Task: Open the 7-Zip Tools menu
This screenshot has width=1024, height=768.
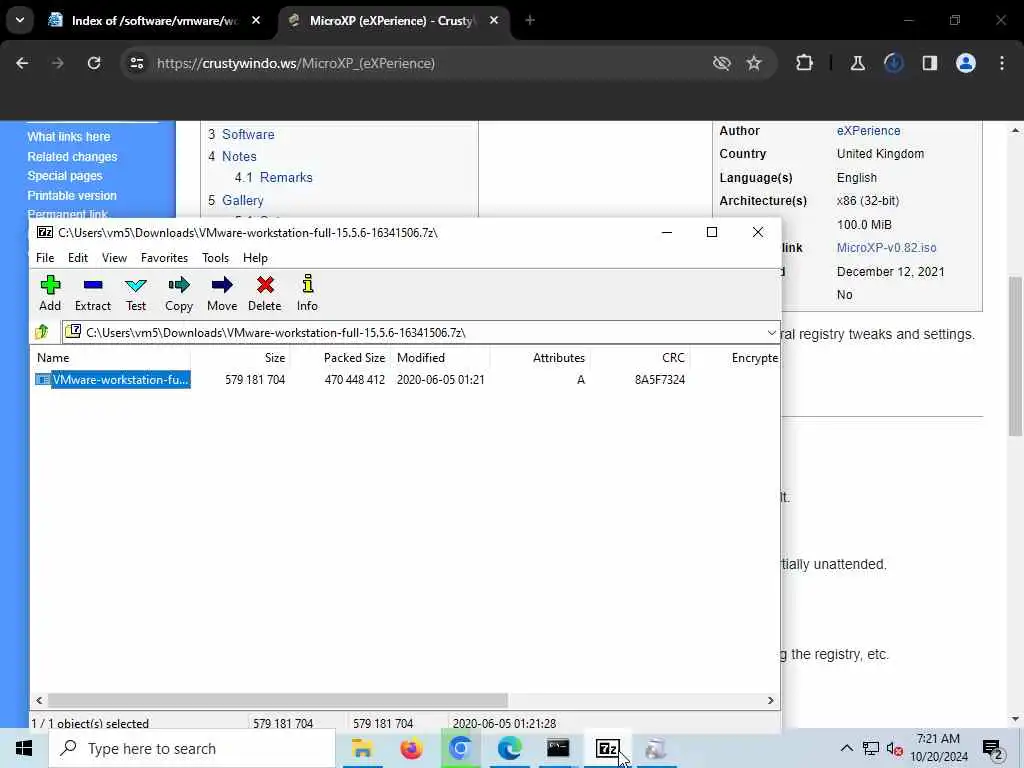Action: [216, 258]
